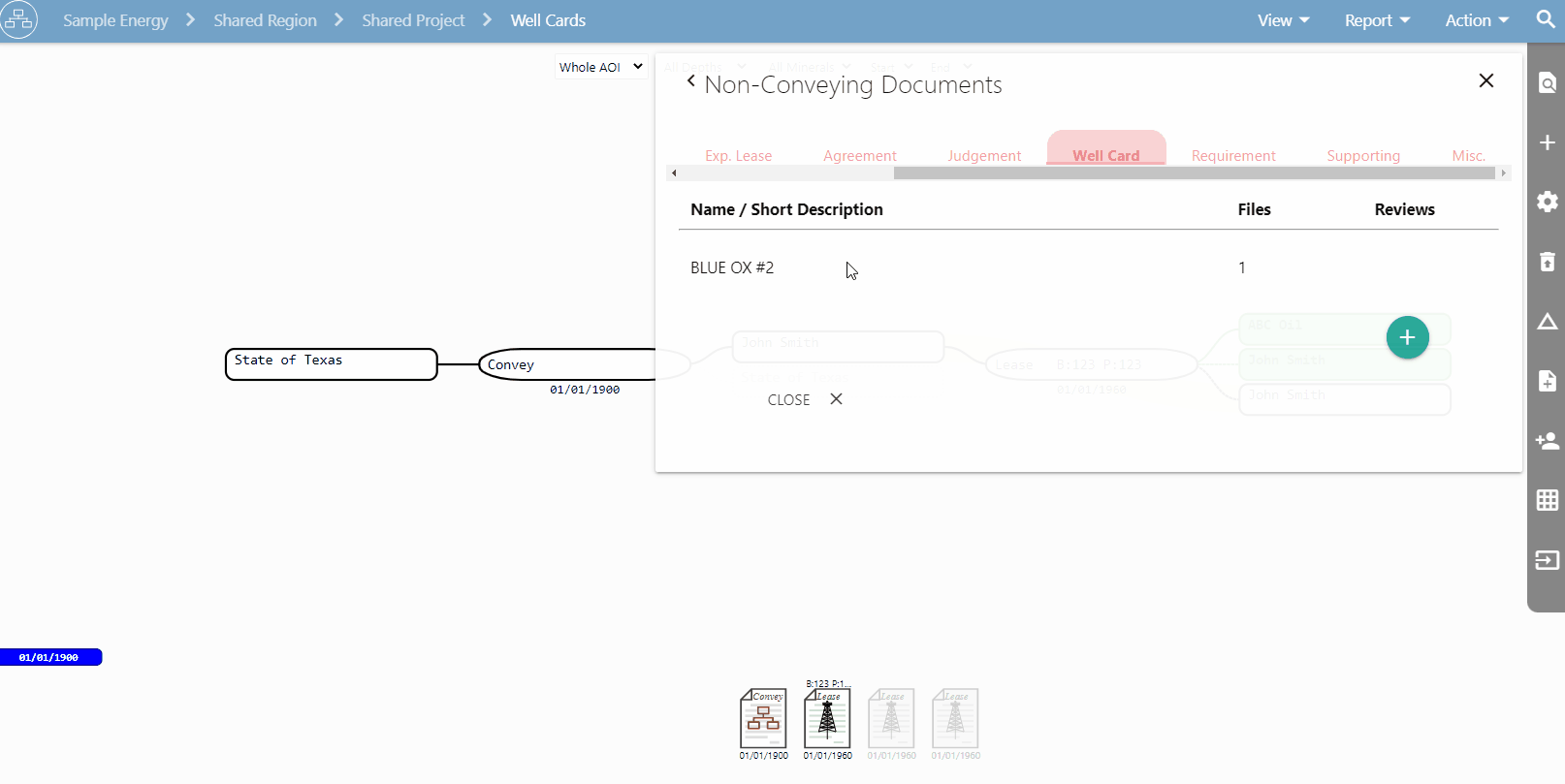Screen dimensions: 1565x784
Task: Click the plus icon in right sidebar
Action: point(1547,143)
